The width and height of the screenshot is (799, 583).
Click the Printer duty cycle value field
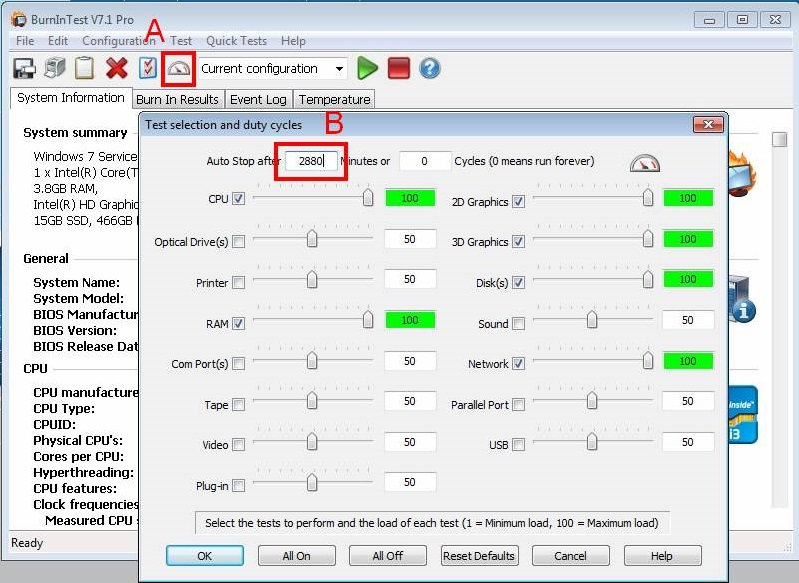click(410, 279)
